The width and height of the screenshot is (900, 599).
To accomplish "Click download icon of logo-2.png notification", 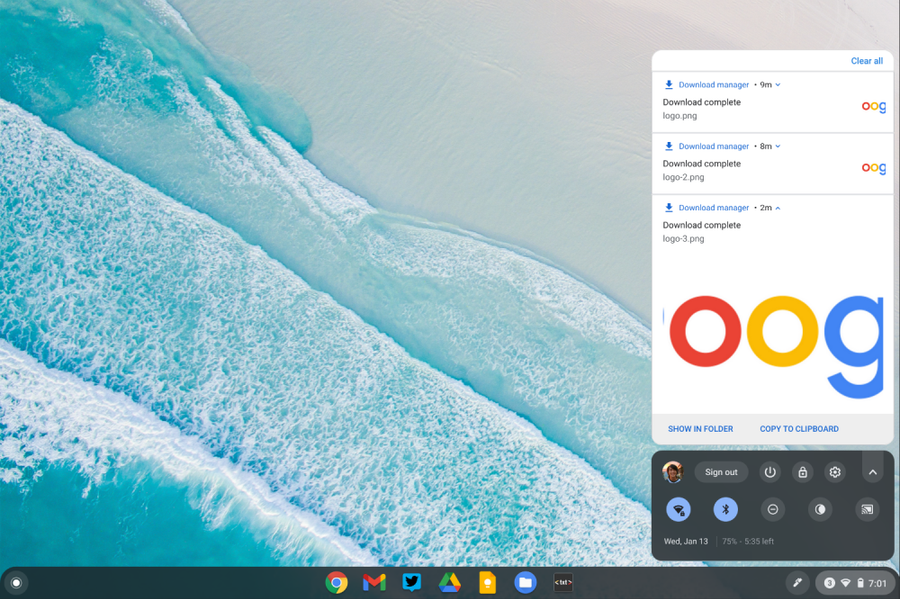I will point(669,146).
